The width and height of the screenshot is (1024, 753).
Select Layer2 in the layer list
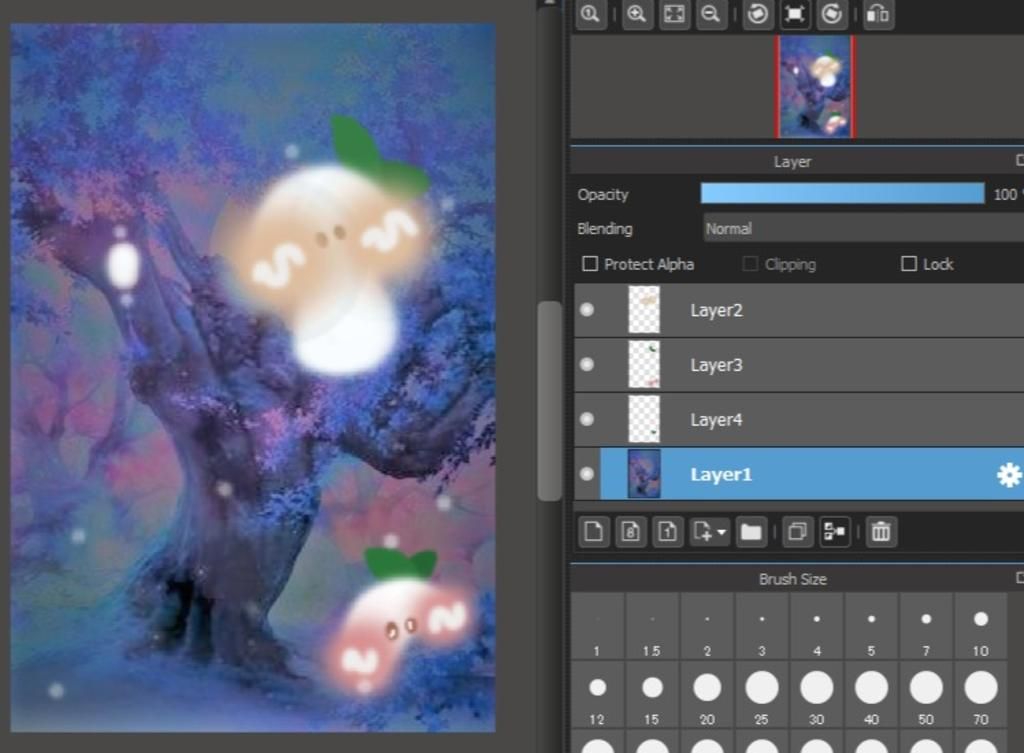[799, 310]
